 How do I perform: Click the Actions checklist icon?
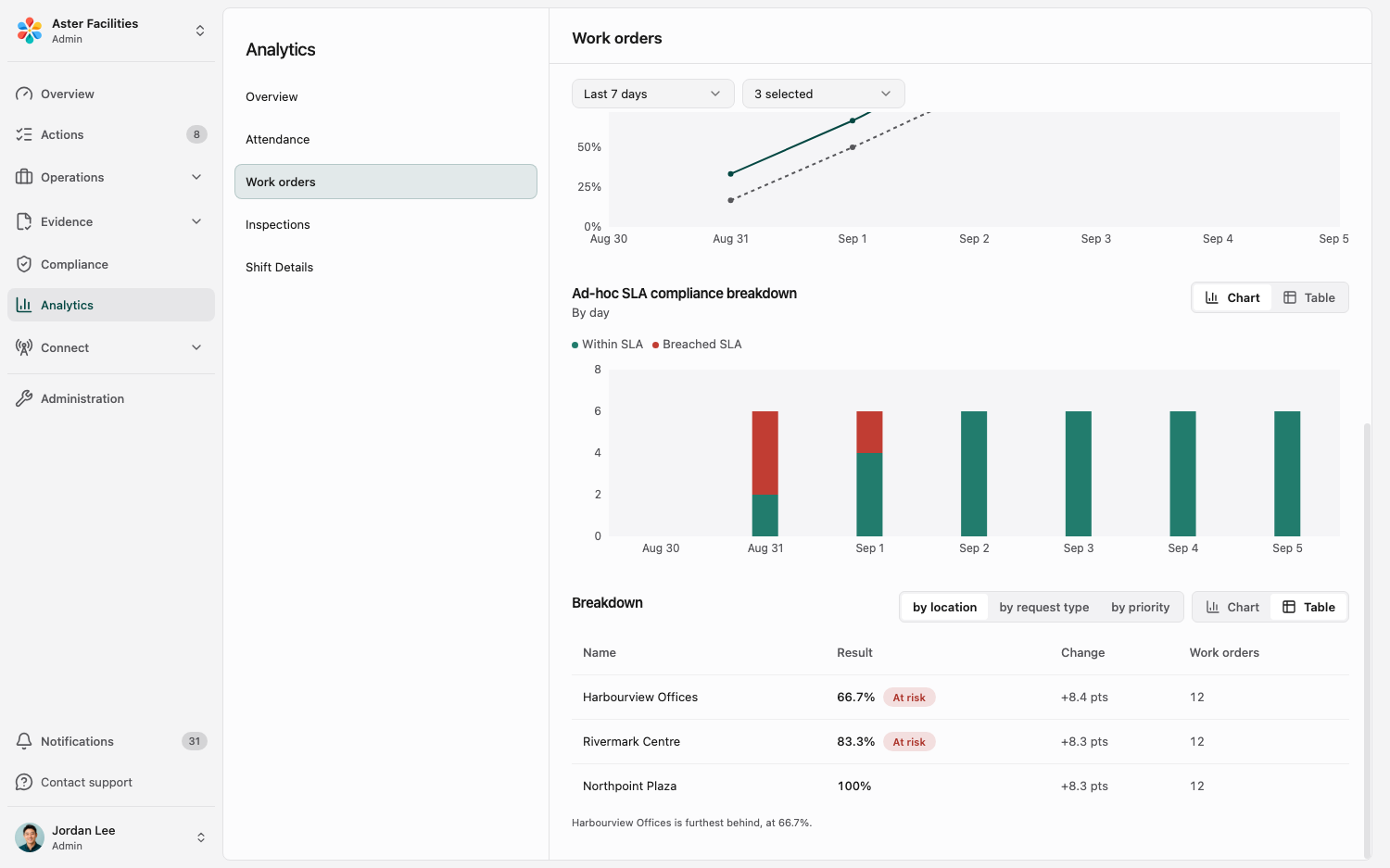(24, 134)
